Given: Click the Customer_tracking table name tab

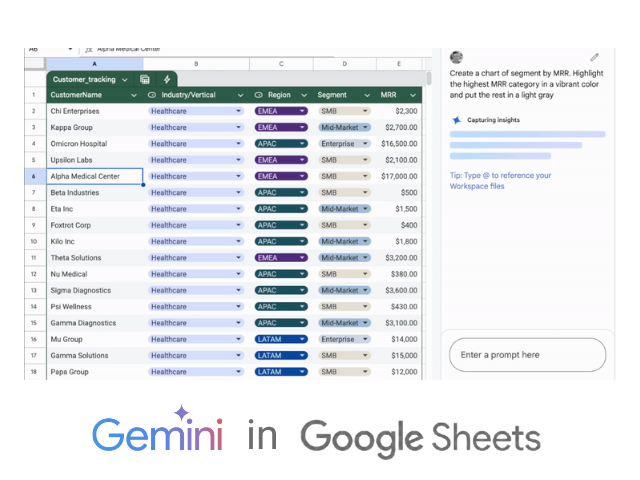Looking at the screenshot, I should tap(84, 80).
